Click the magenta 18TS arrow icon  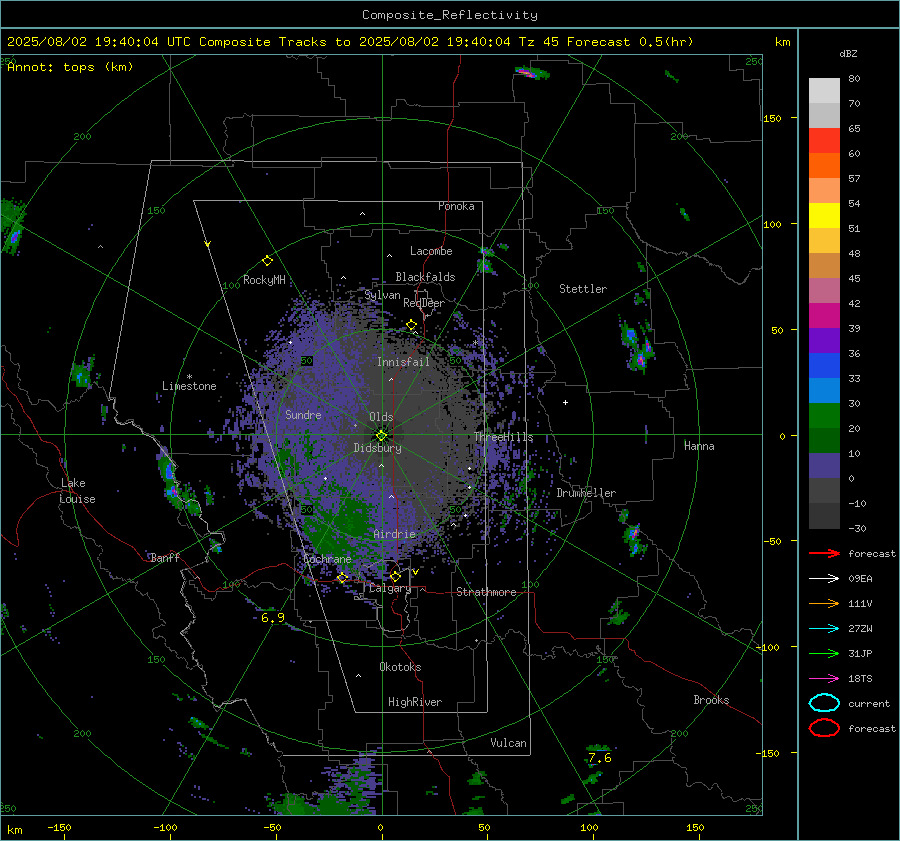[824, 679]
